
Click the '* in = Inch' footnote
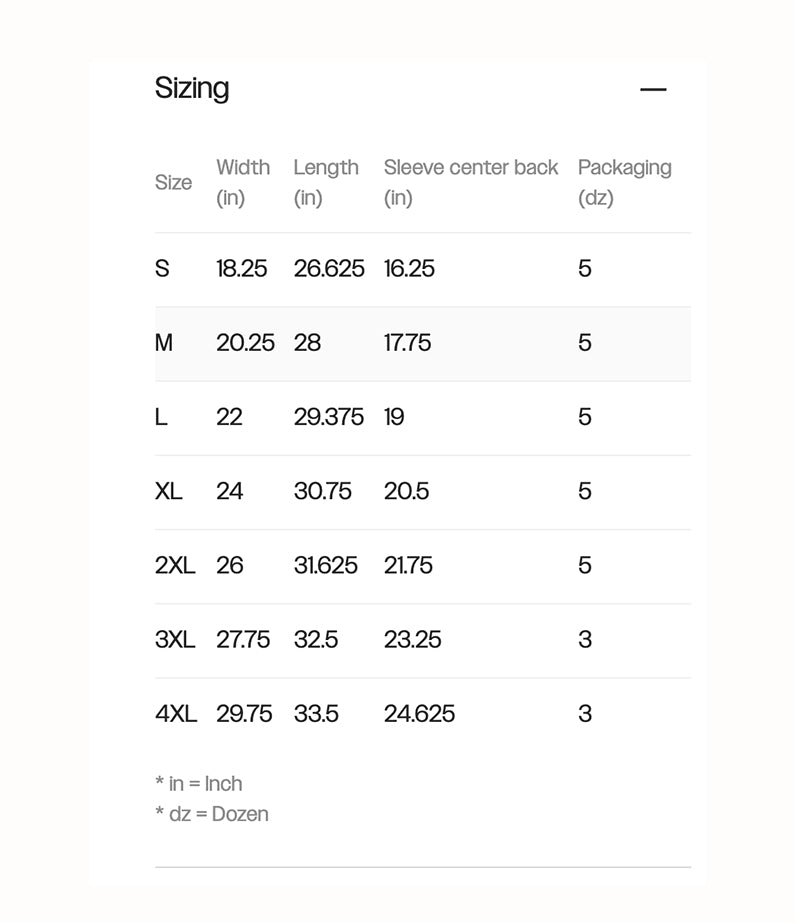[199, 783]
